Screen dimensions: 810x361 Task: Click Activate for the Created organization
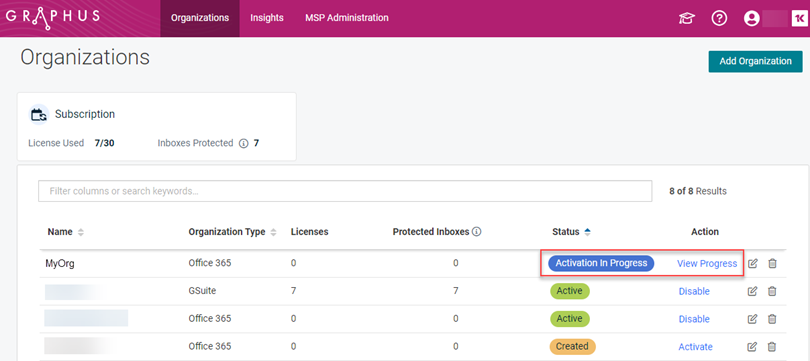click(x=695, y=347)
